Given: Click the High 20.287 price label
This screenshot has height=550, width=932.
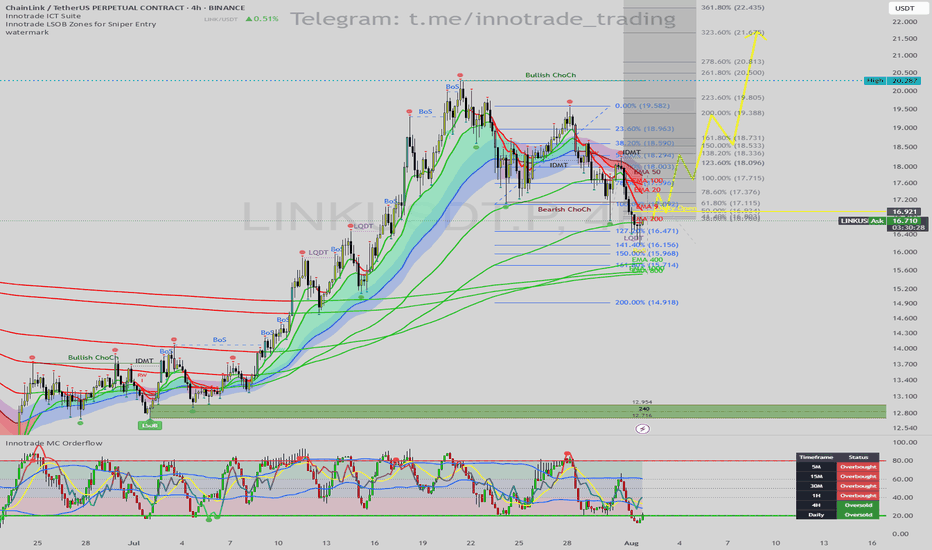Looking at the screenshot, I should click(x=893, y=80).
